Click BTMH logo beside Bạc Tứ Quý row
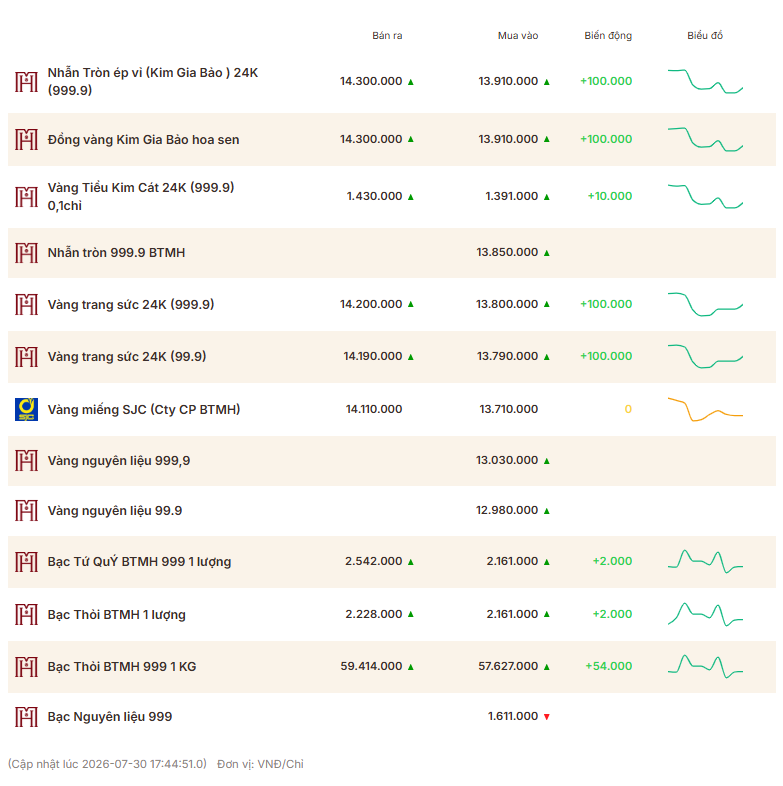 tap(26, 561)
